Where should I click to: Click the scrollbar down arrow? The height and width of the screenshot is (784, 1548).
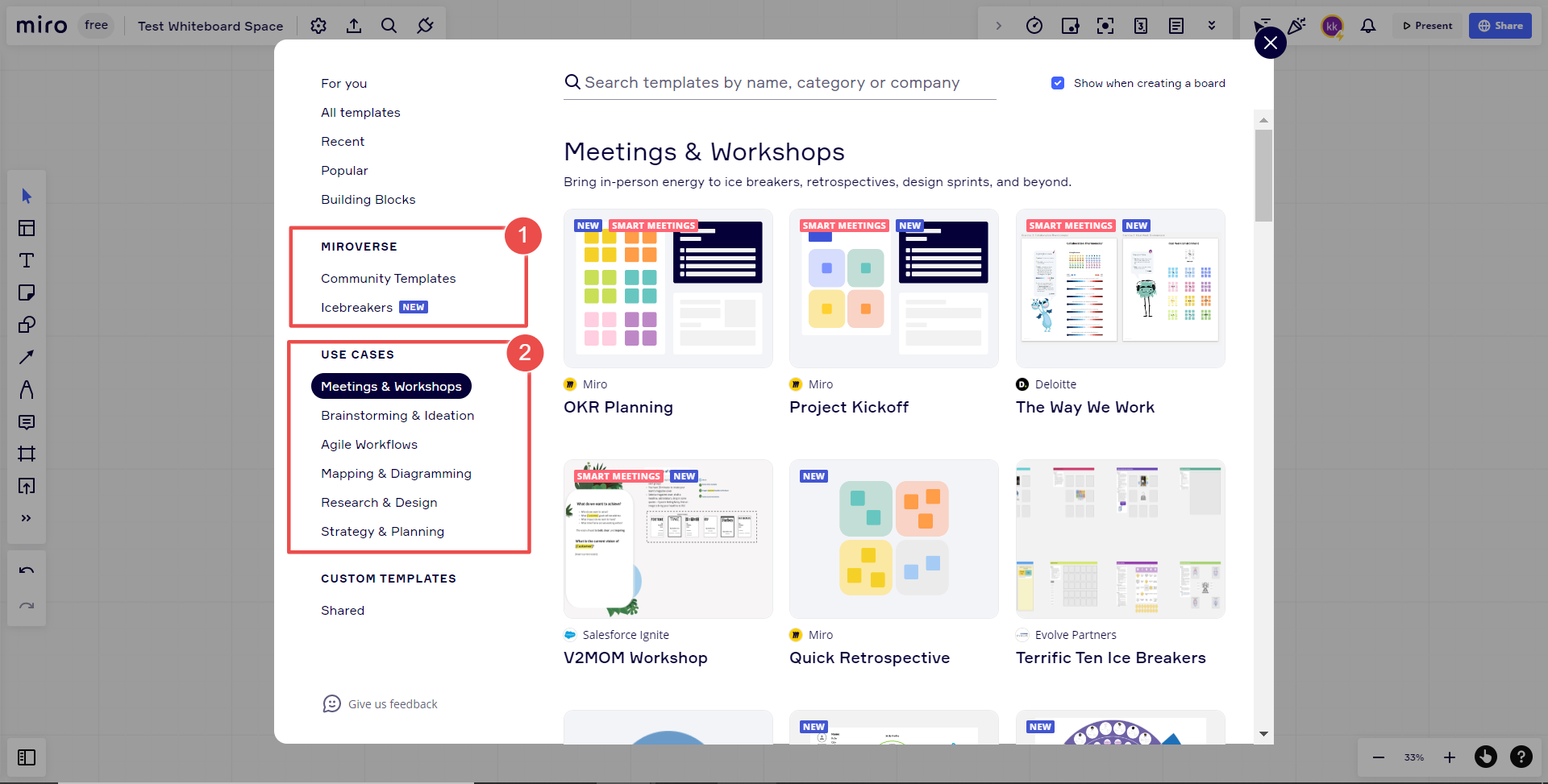[1263, 734]
